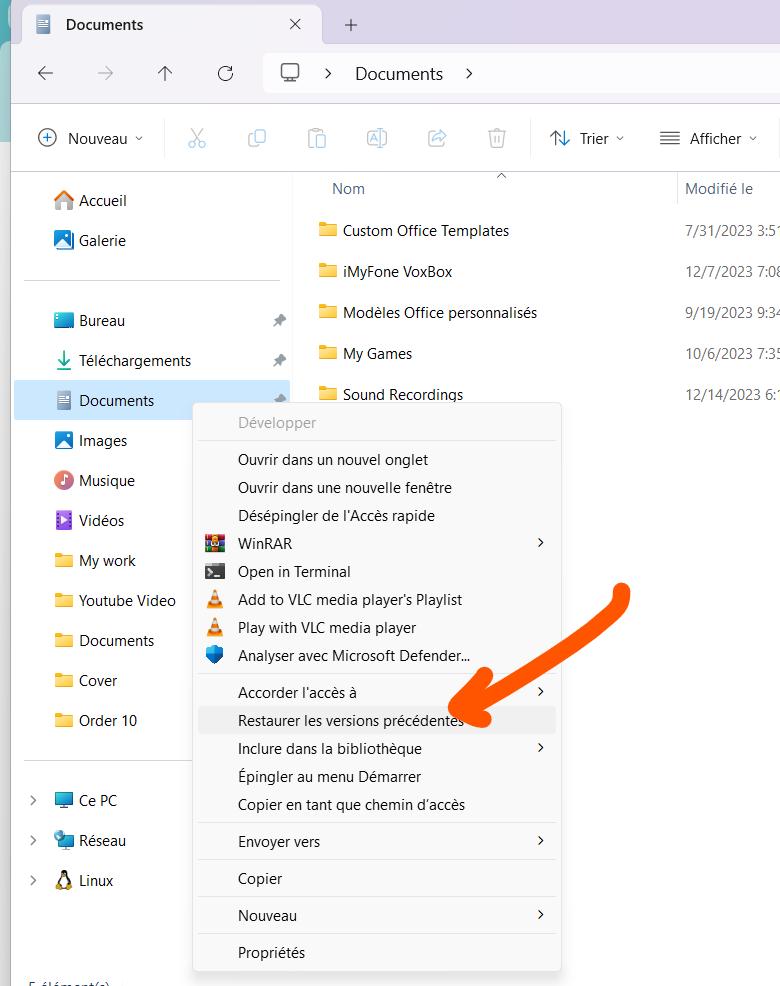Select Sound Recordings folder

tap(391, 394)
